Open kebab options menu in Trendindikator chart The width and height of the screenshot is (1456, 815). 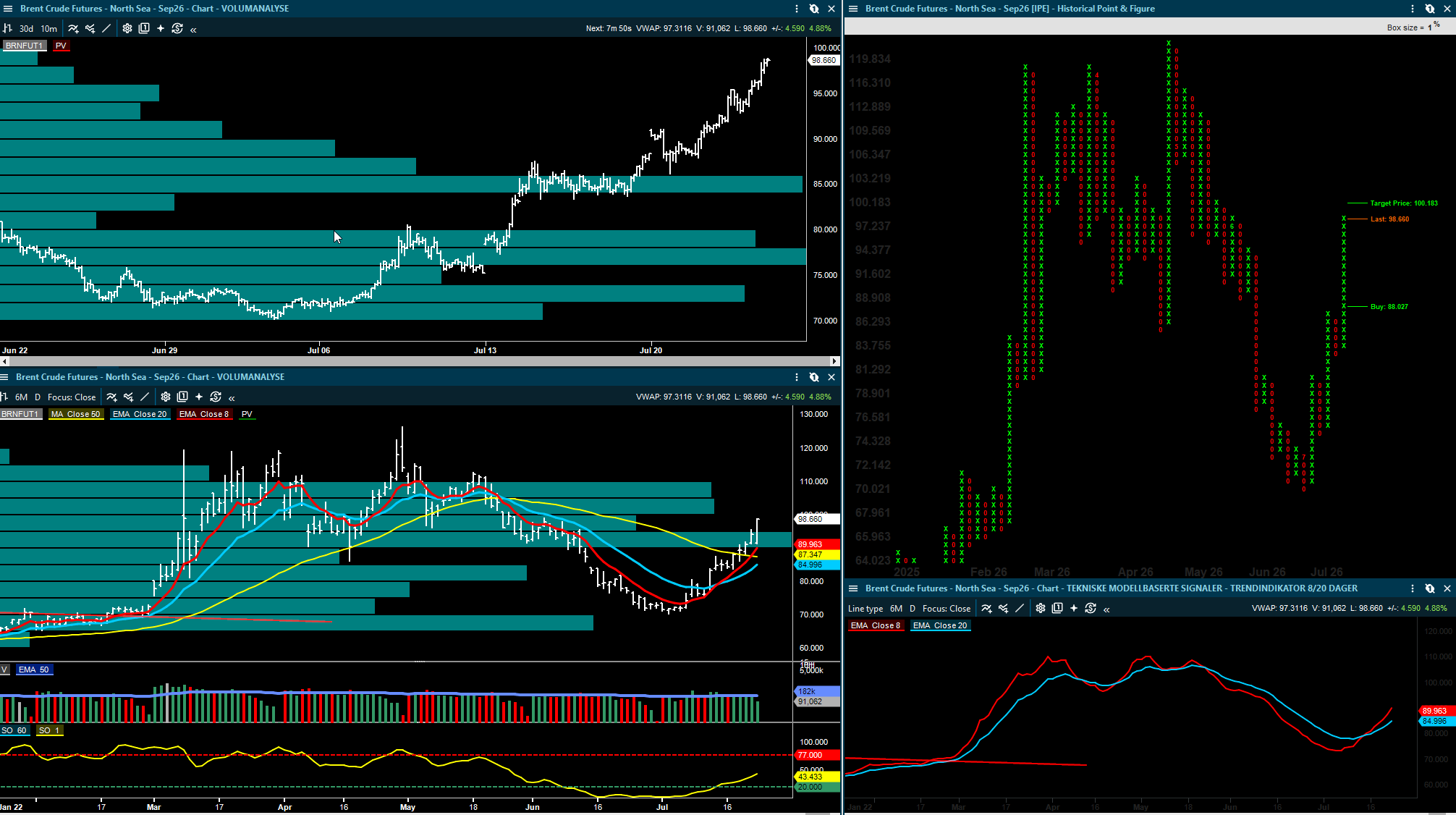(x=1413, y=588)
